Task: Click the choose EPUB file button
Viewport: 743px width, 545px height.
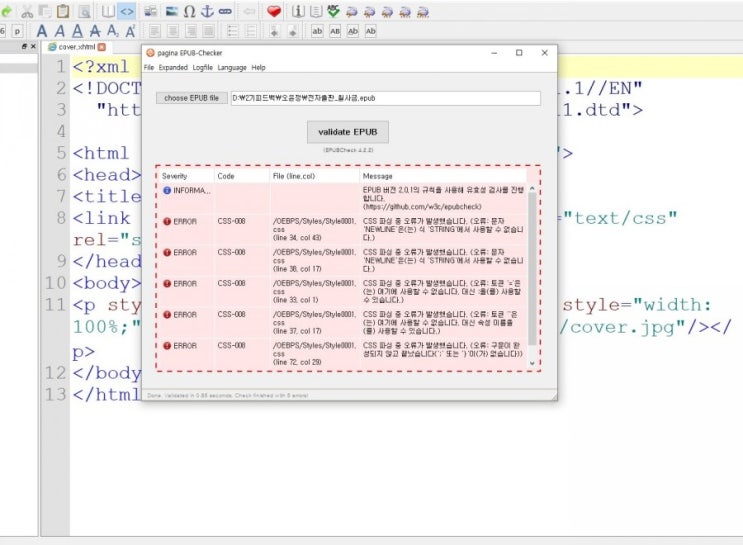Action: click(191, 98)
